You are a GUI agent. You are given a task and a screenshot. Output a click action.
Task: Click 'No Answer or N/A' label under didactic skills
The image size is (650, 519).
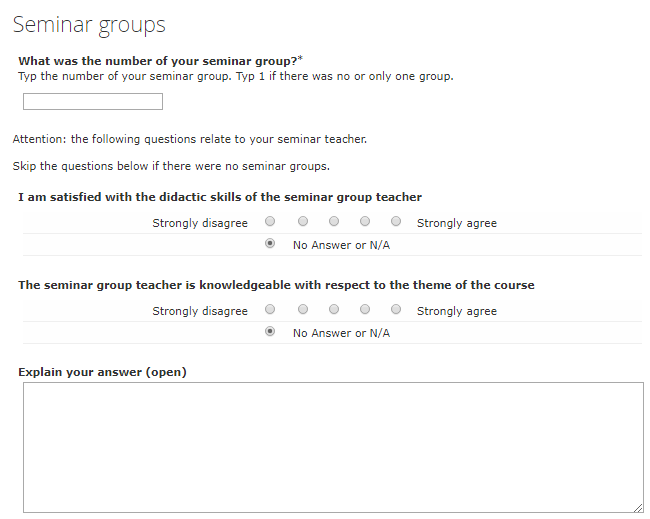point(342,245)
